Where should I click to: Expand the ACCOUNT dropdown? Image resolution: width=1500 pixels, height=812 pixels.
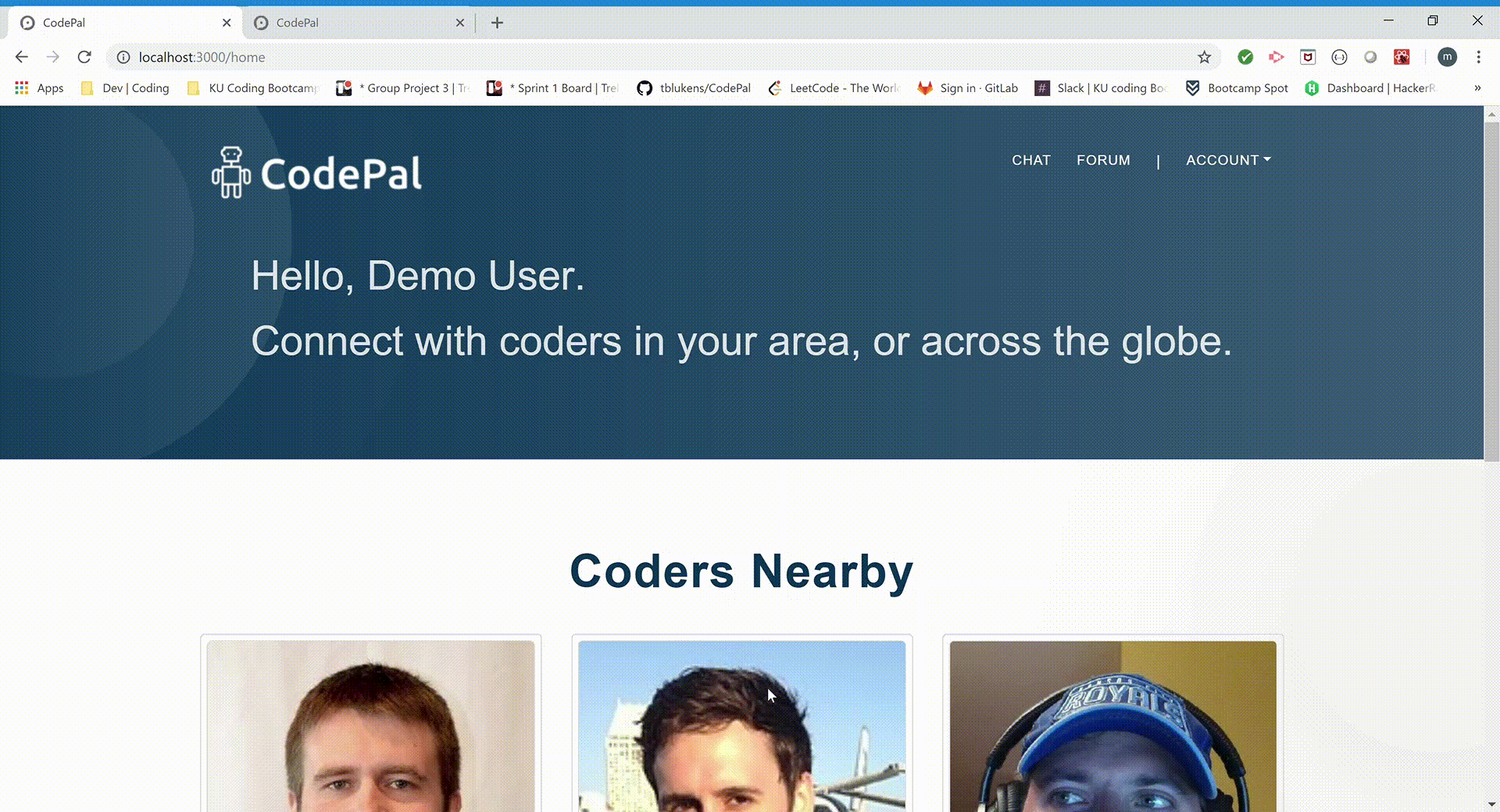(x=1228, y=160)
